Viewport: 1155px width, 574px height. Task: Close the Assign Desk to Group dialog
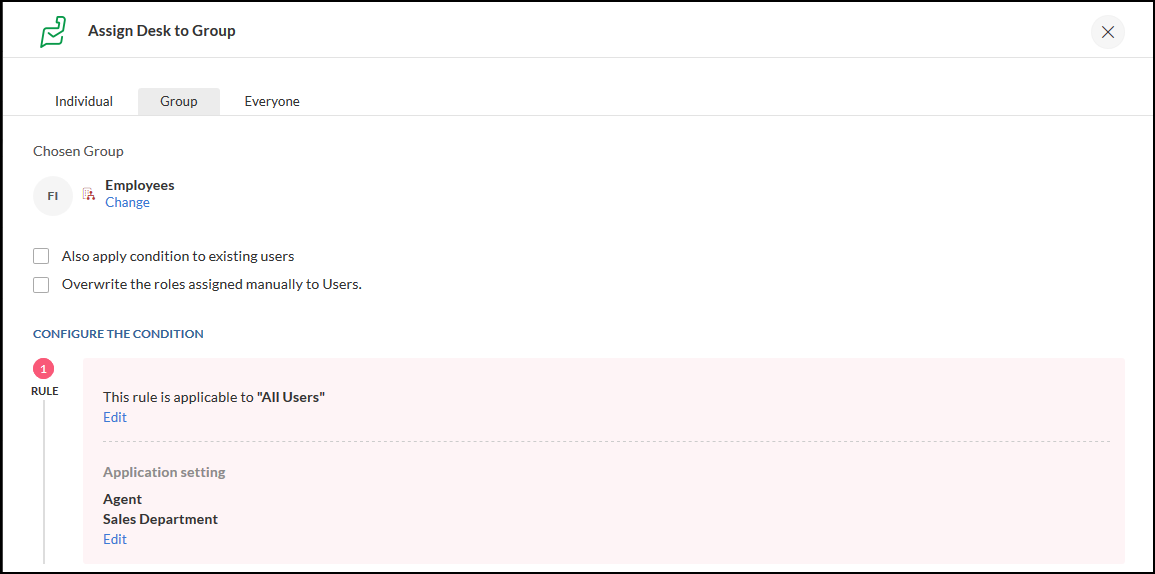point(1107,32)
